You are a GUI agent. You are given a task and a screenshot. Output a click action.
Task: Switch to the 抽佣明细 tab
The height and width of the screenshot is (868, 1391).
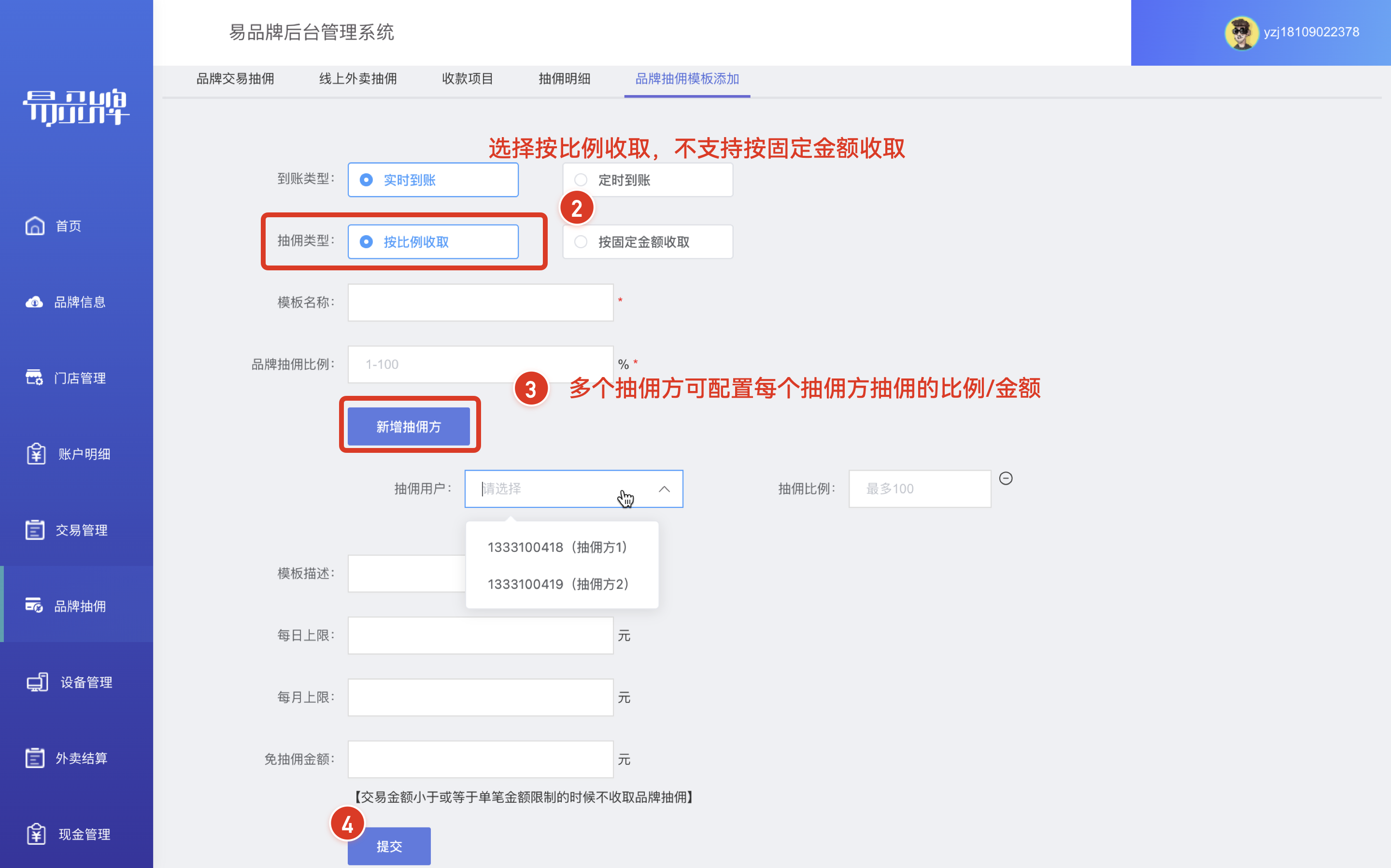565,79
